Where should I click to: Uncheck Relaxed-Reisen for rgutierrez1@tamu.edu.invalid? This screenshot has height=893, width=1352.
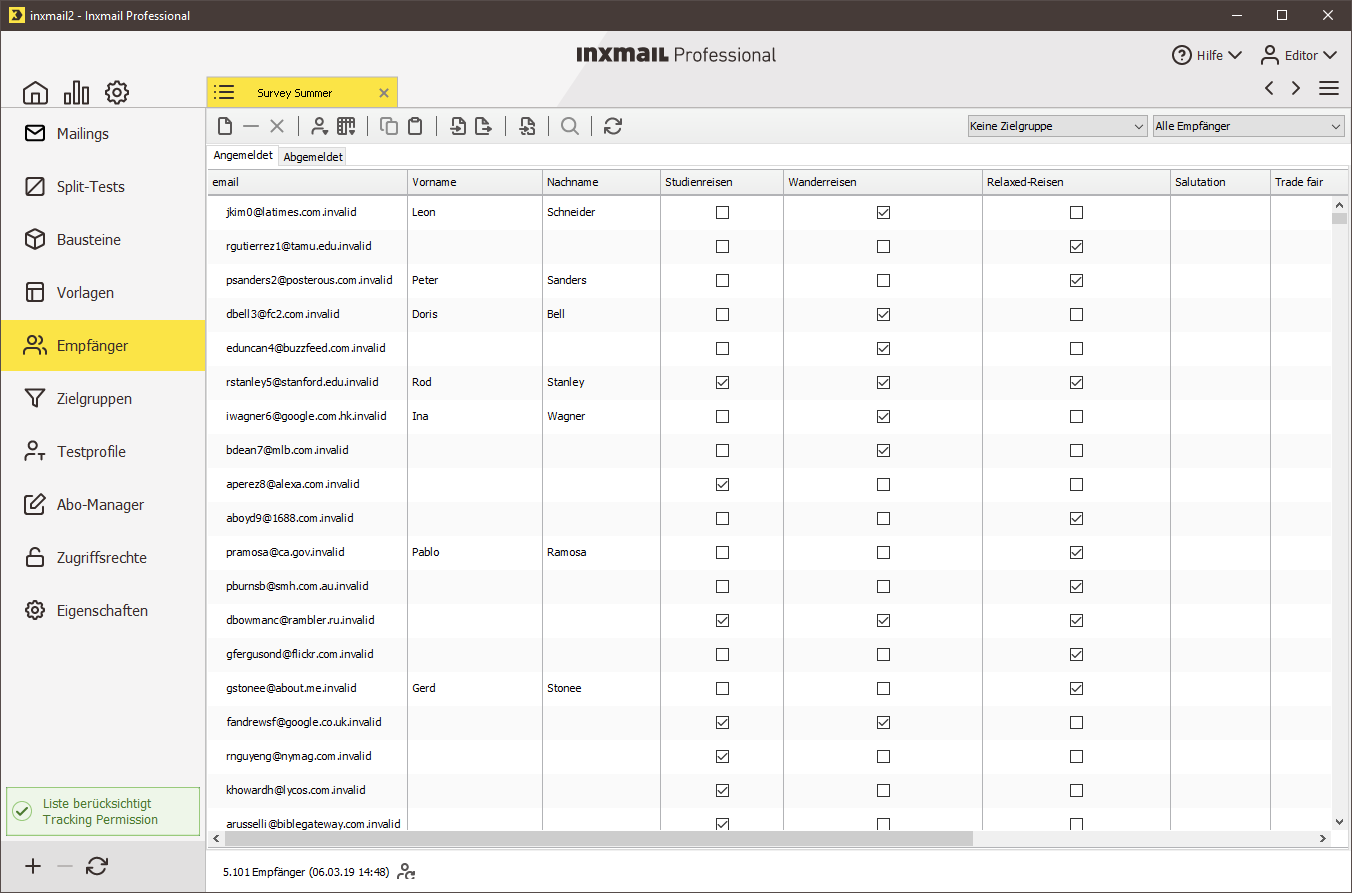coord(1076,246)
